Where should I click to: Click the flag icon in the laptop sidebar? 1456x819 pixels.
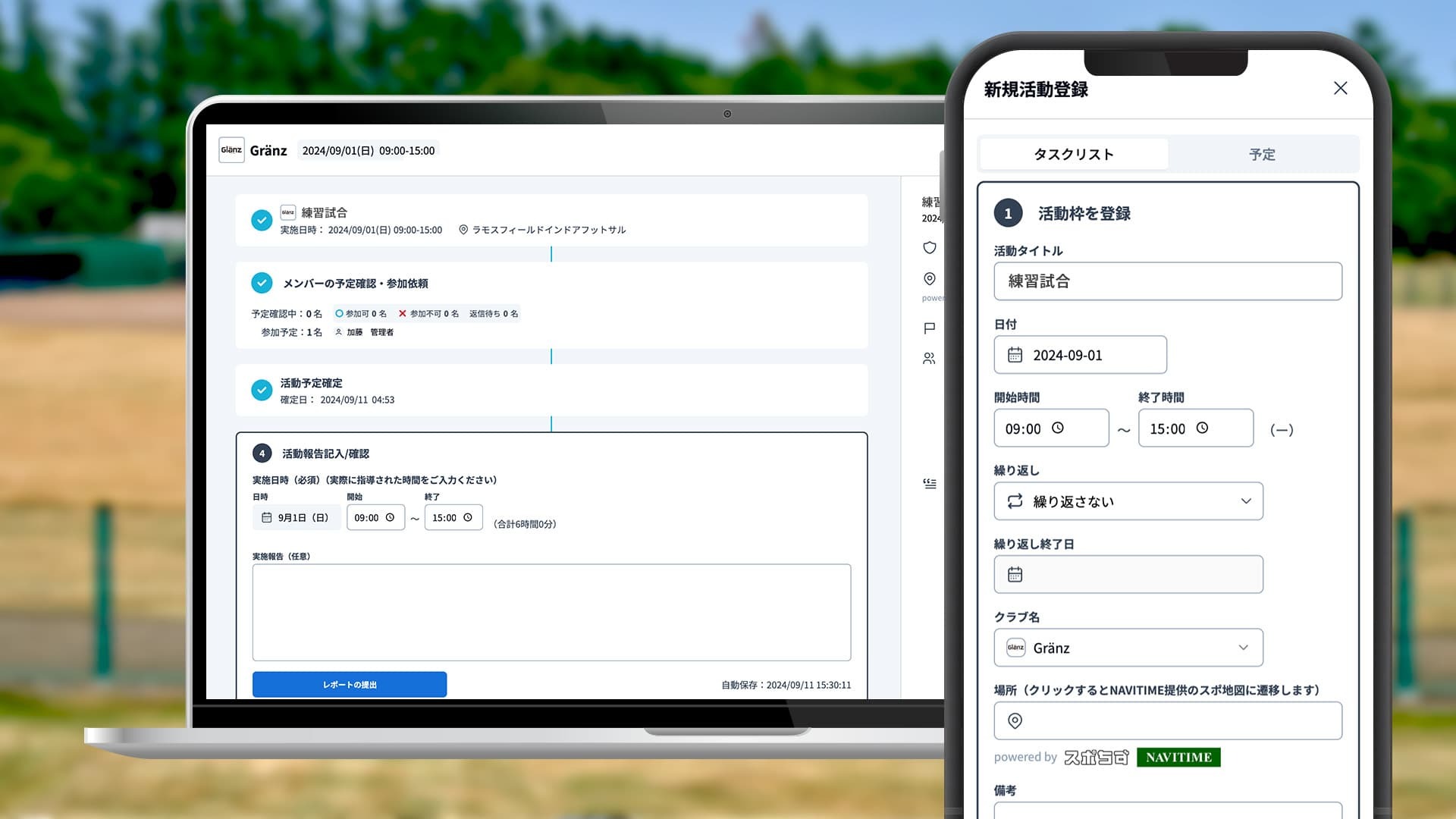(930, 328)
